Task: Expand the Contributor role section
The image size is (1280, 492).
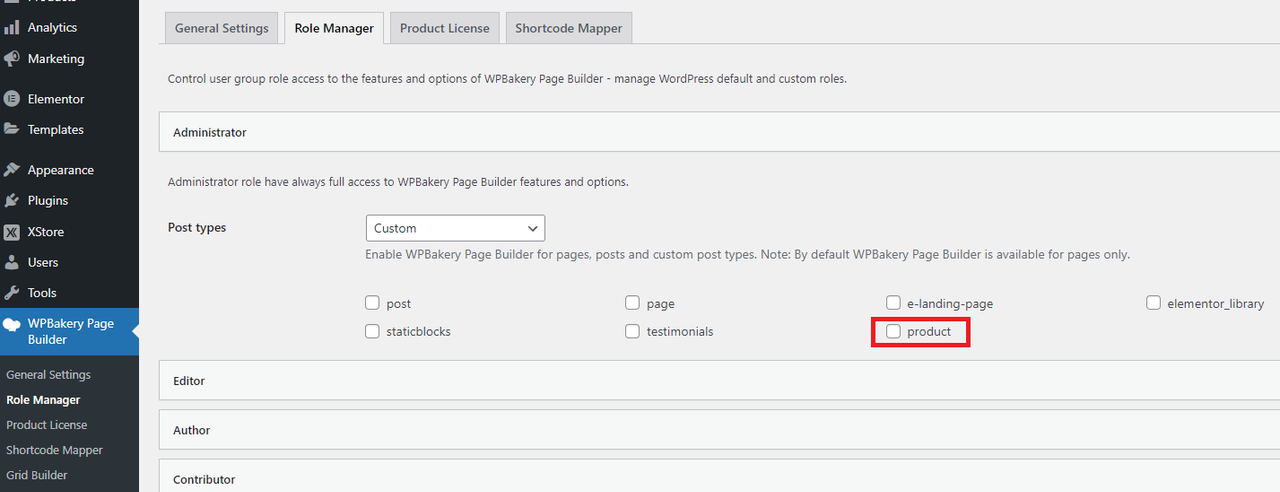Action: [719, 476]
